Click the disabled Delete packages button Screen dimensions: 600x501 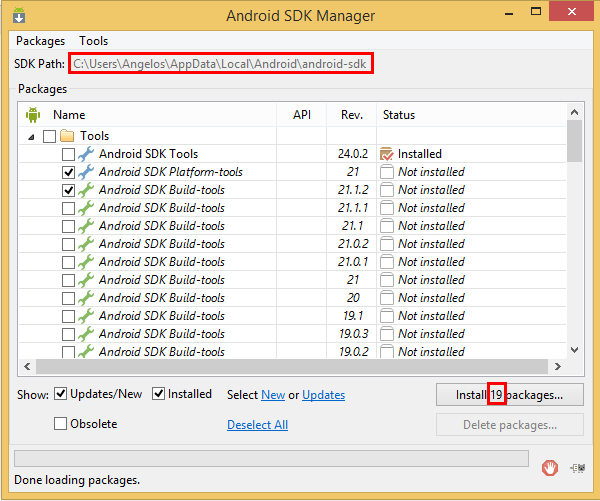[x=510, y=424]
